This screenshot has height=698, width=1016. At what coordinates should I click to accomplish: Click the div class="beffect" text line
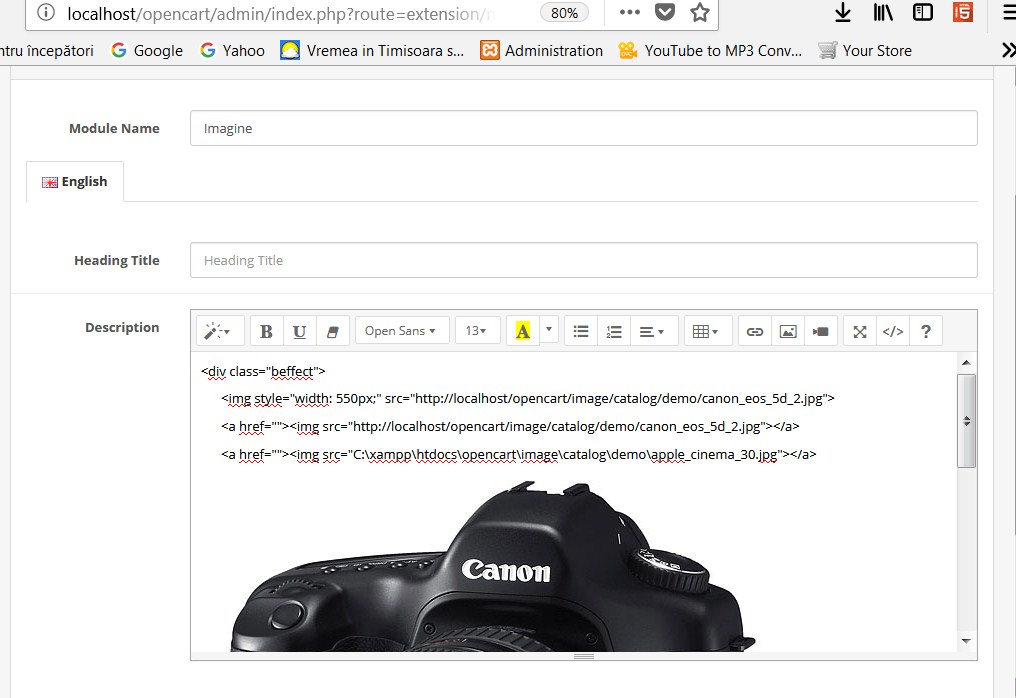[x=263, y=371]
